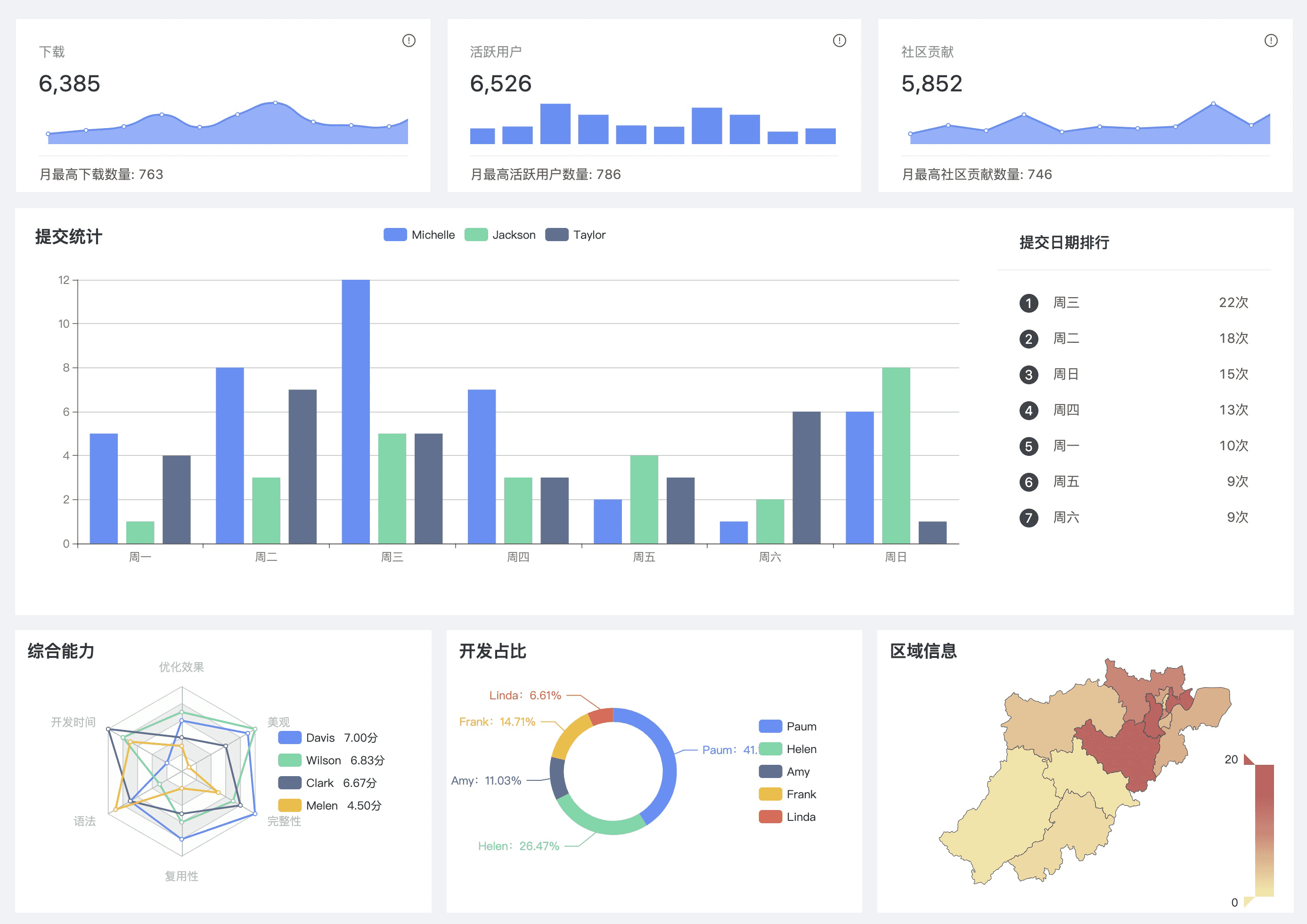
Task: Click the rank 4 badge beside 周四
Action: point(1028,410)
